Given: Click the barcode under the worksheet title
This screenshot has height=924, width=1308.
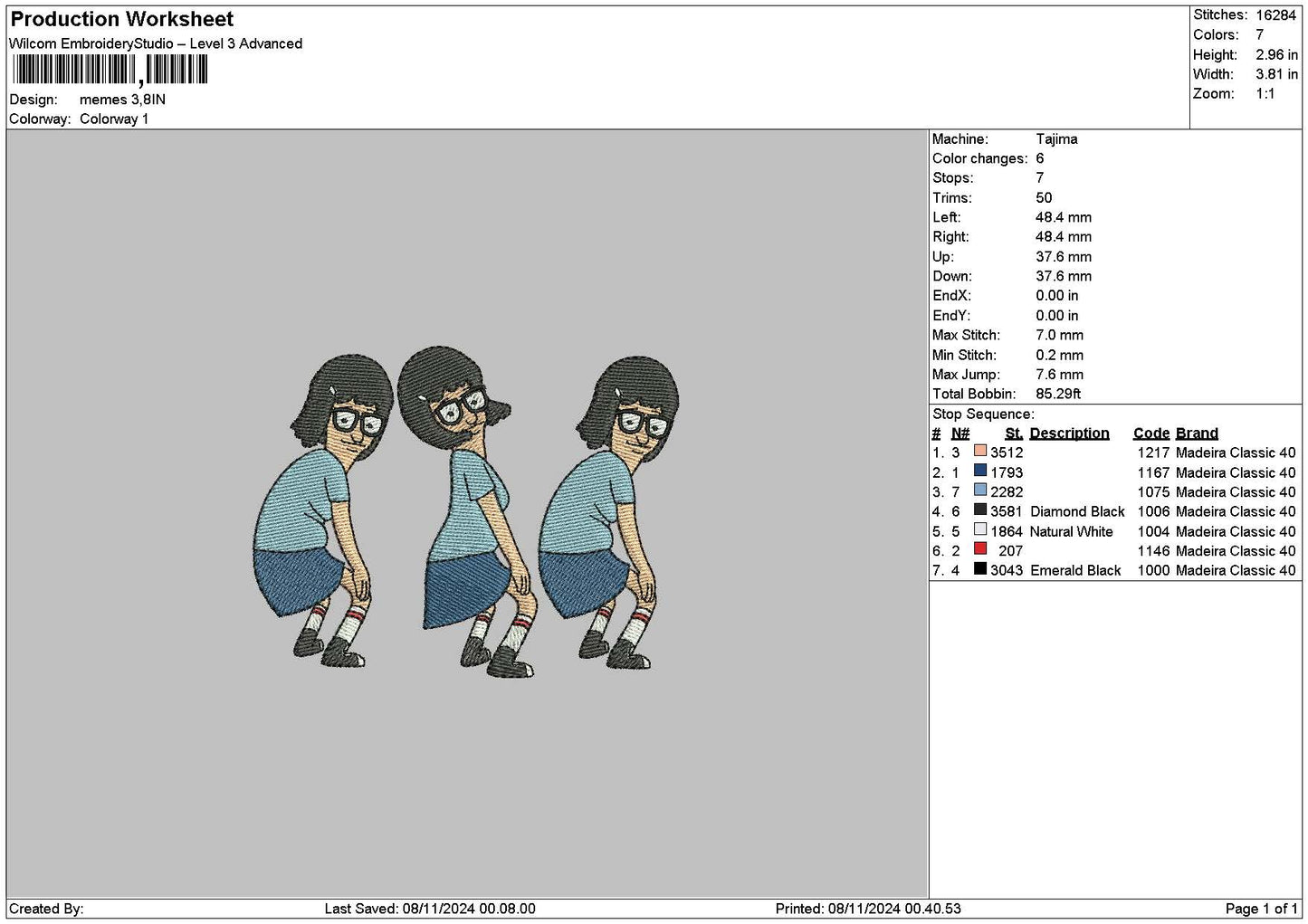Looking at the screenshot, I should pos(110,70).
